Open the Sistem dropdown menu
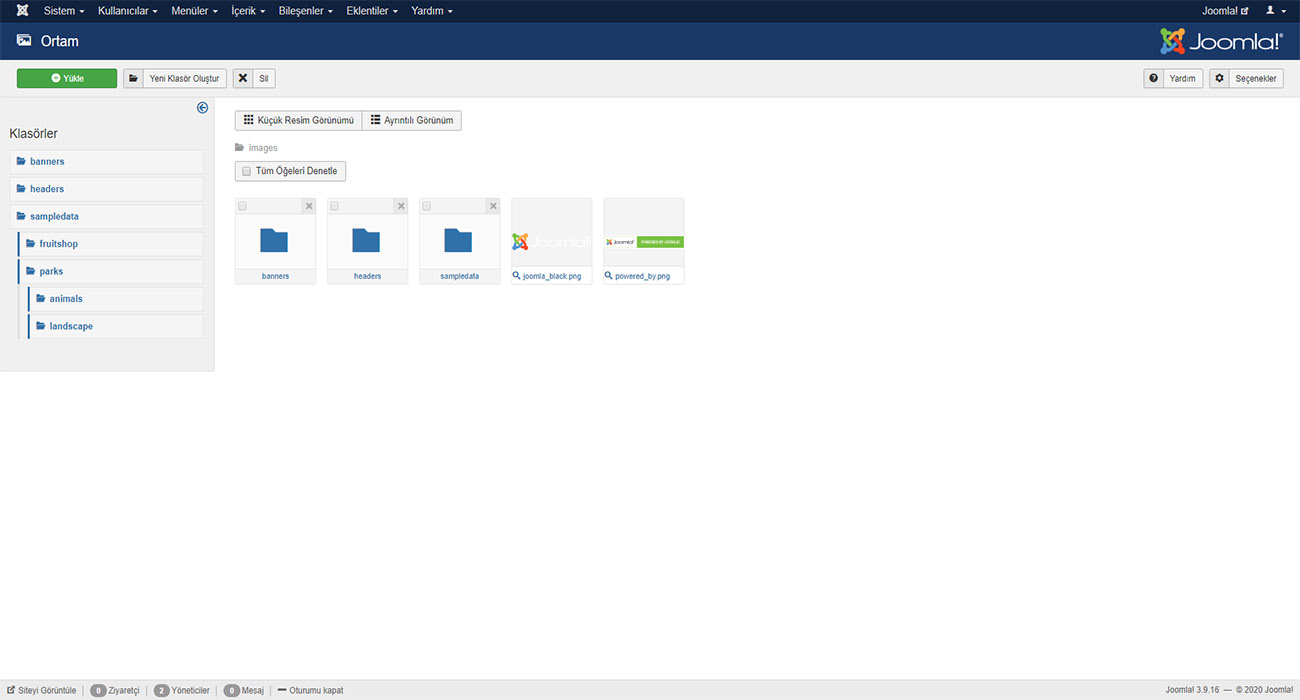This screenshot has height=700, width=1300. (64, 11)
